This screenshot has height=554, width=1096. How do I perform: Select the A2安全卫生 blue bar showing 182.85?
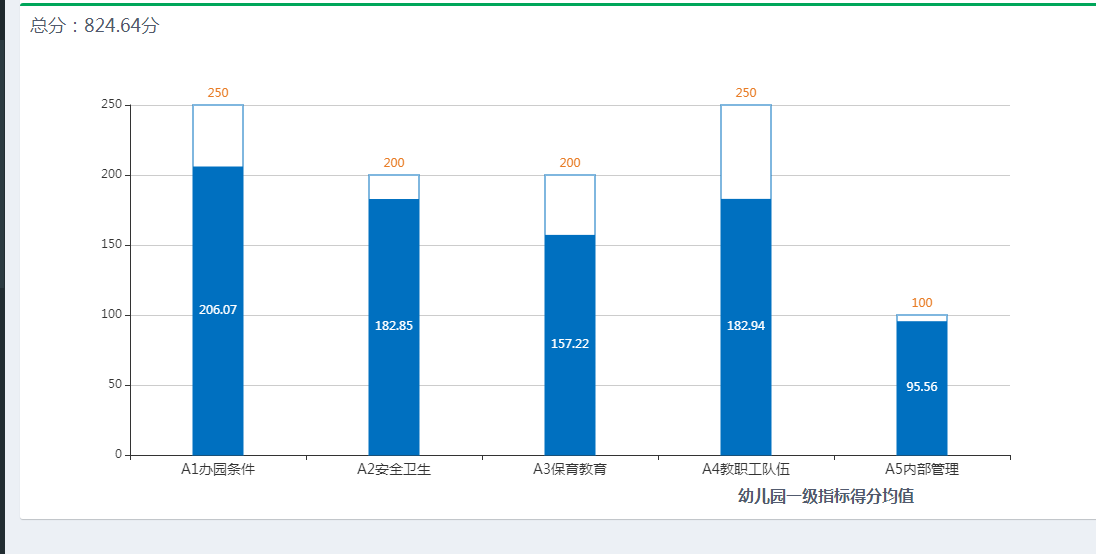click(x=394, y=326)
